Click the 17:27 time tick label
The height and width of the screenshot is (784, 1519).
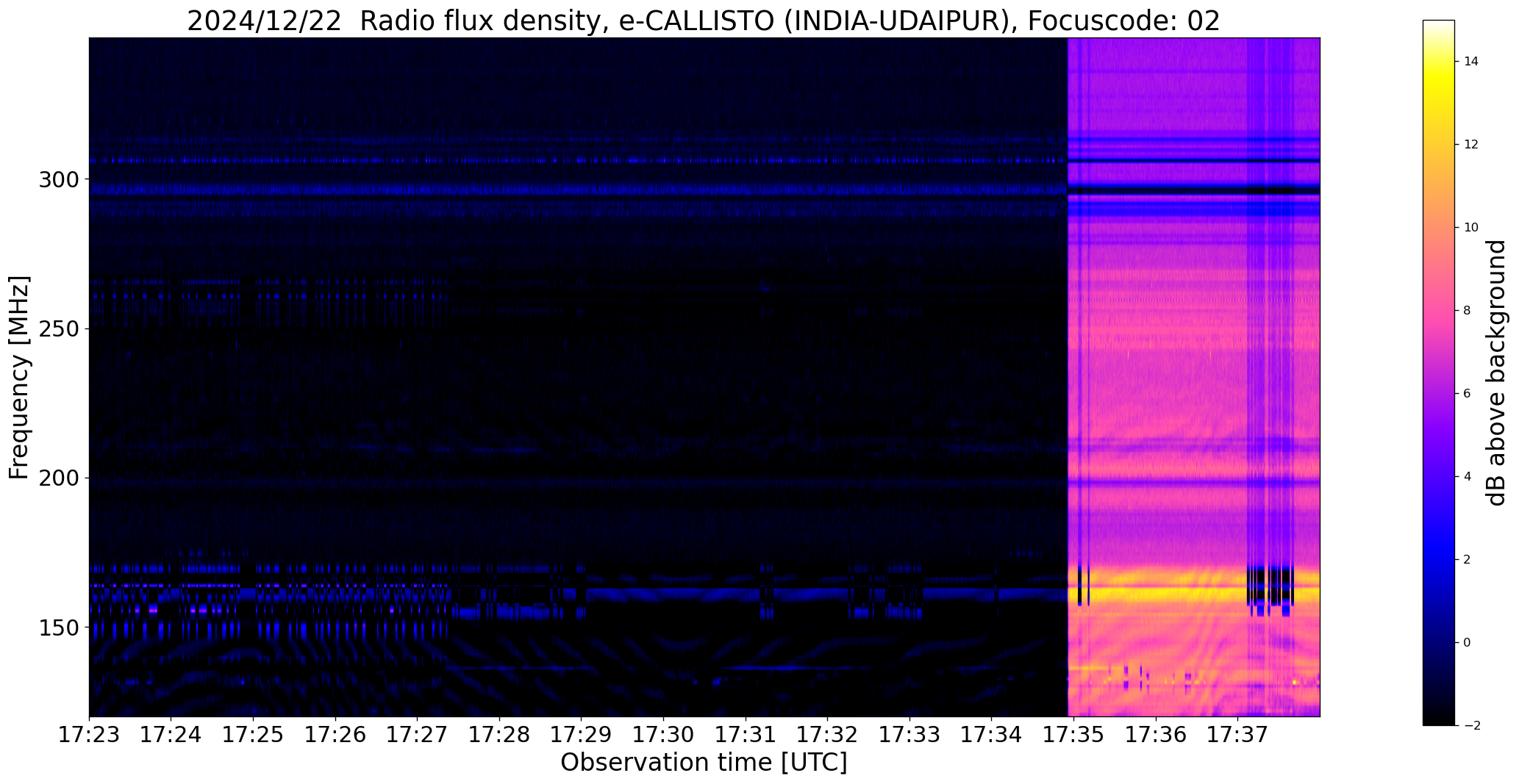click(418, 734)
